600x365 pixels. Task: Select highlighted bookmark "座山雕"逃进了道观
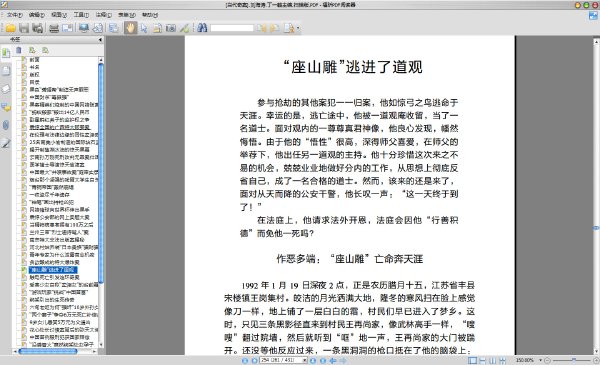53,270
